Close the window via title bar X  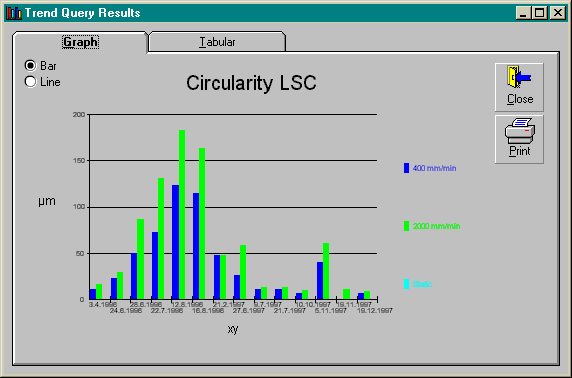(x=557, y=13)
